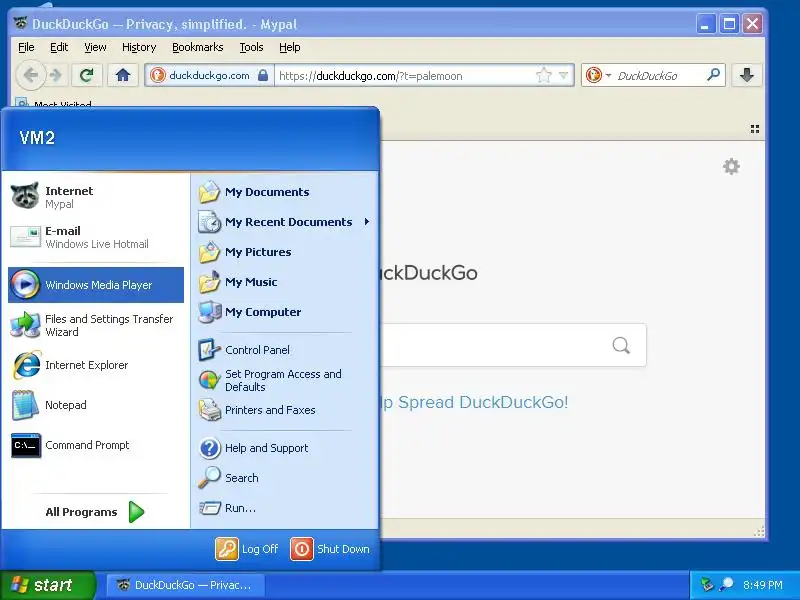Open the URL history dropdown arrow
Screen dimensions: 800x600
[x=563, y=76]
